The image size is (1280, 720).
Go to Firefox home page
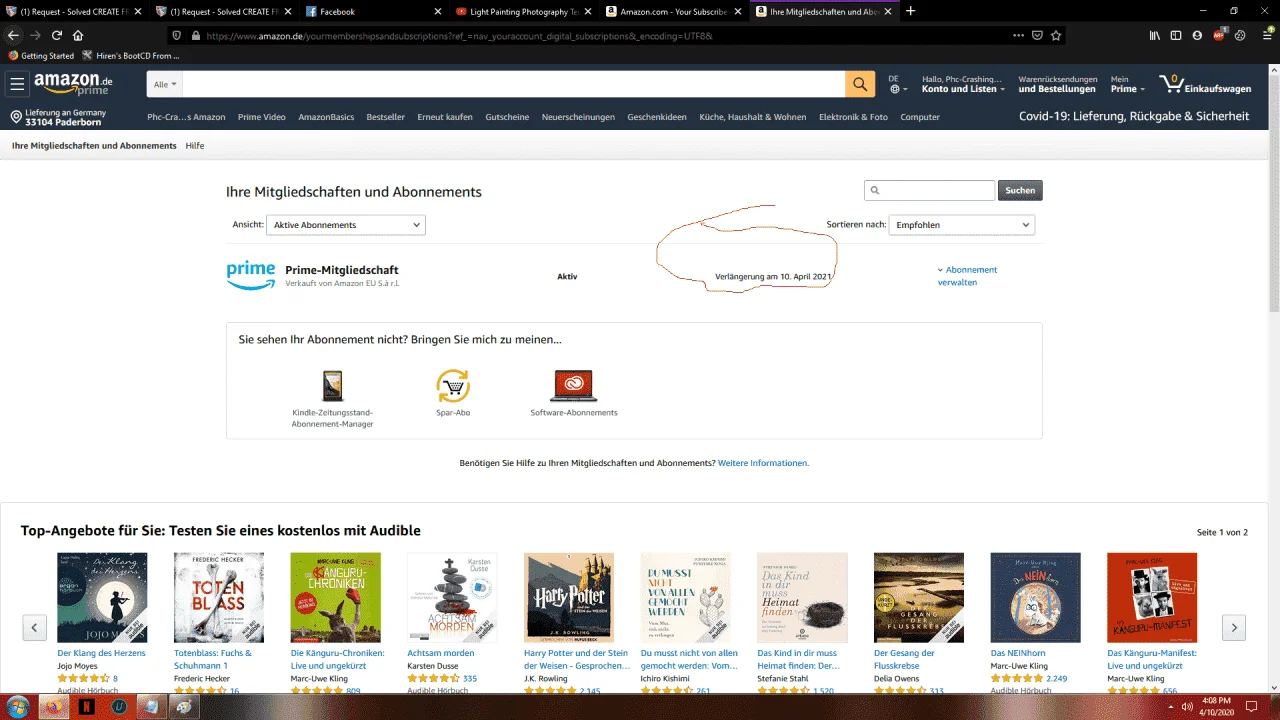78,35
